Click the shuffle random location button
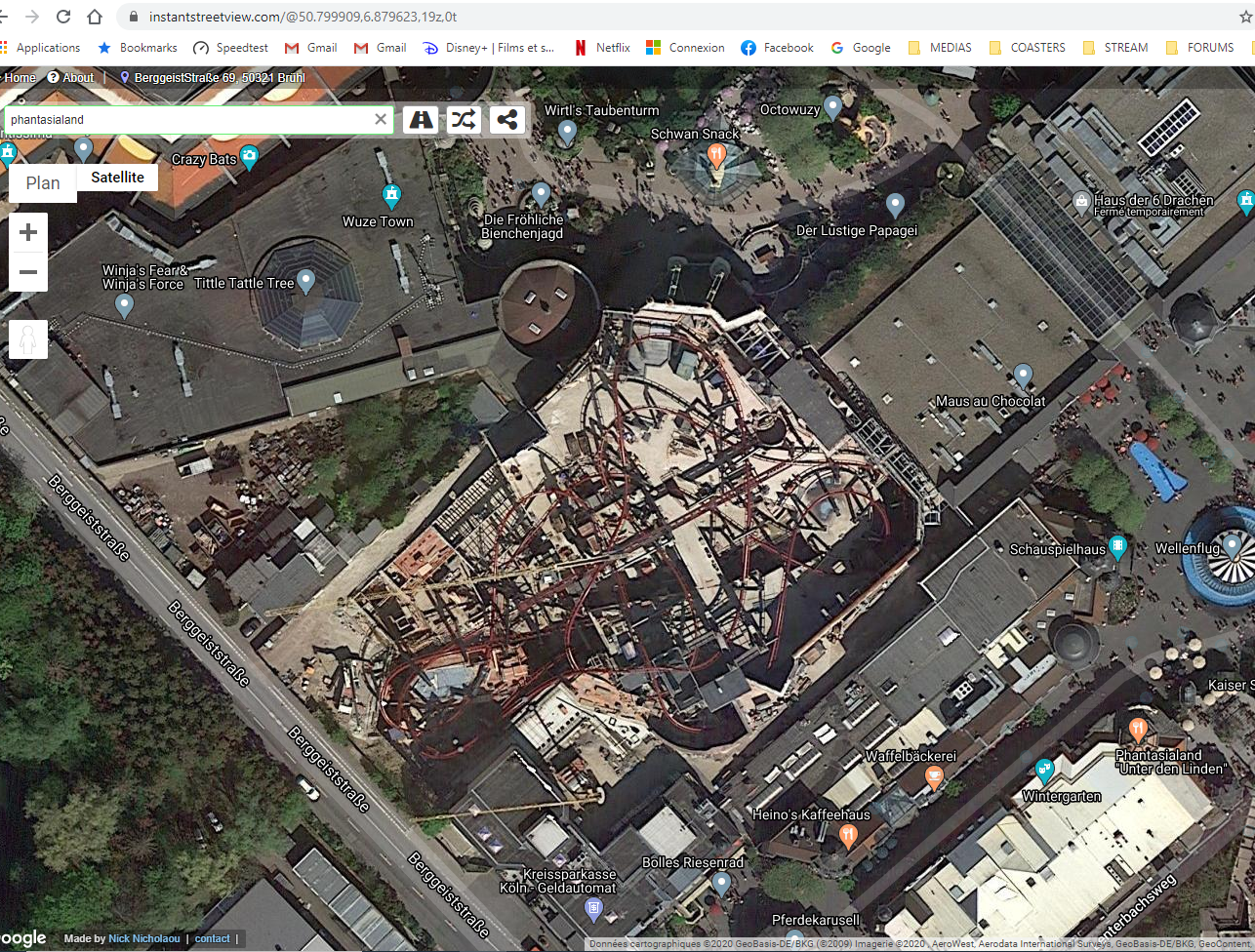Viewport: 1255px width, 952px height. (464, 120)
